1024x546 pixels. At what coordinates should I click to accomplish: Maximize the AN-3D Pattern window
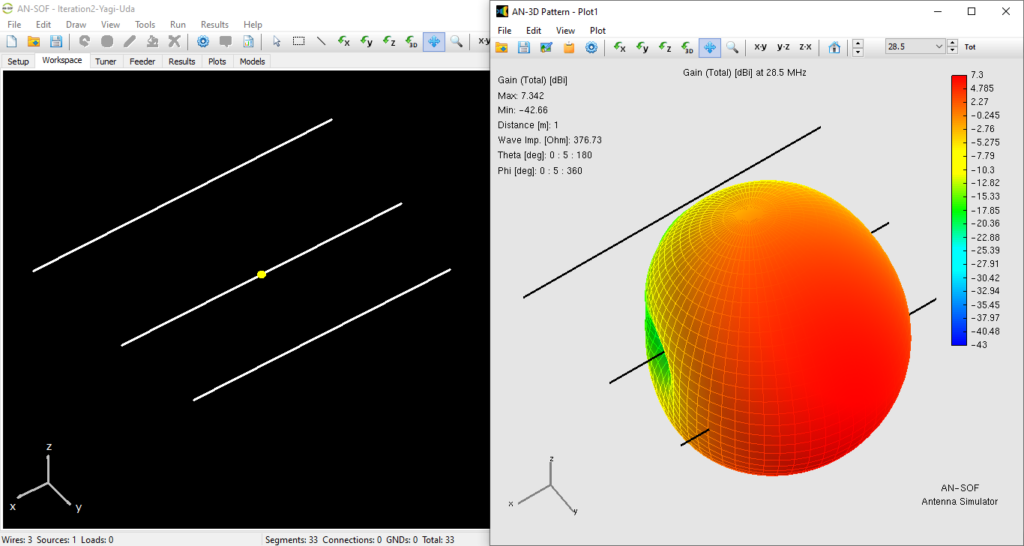coord(972,11)
